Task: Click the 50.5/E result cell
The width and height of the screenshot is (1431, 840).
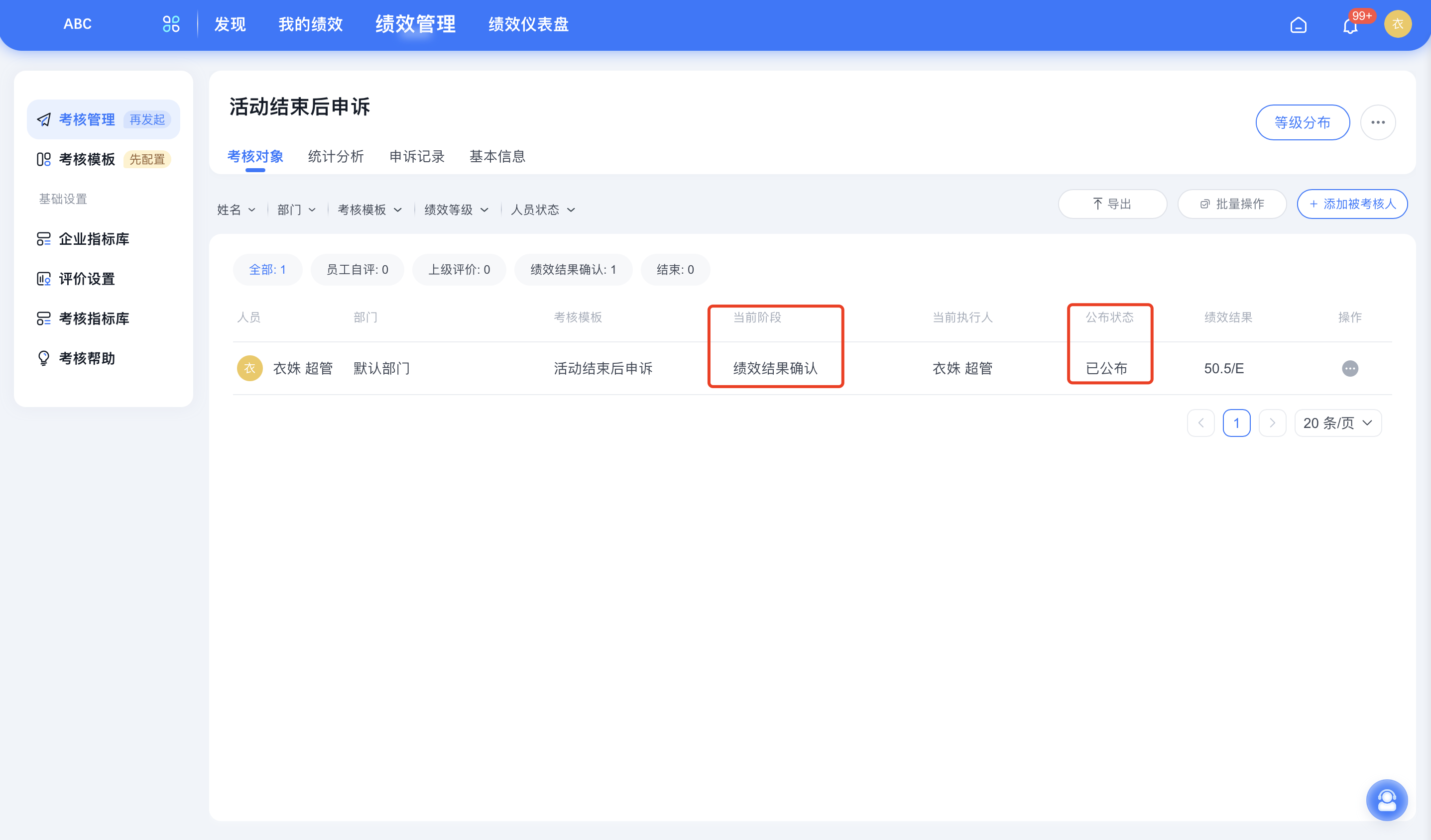Action: [1224, 368]
